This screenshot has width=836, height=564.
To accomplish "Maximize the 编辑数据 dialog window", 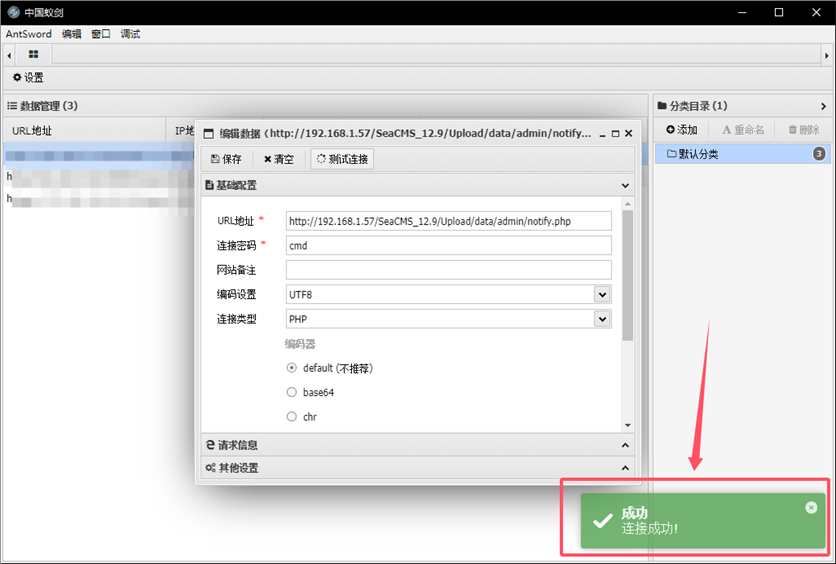I will [615, 133].
